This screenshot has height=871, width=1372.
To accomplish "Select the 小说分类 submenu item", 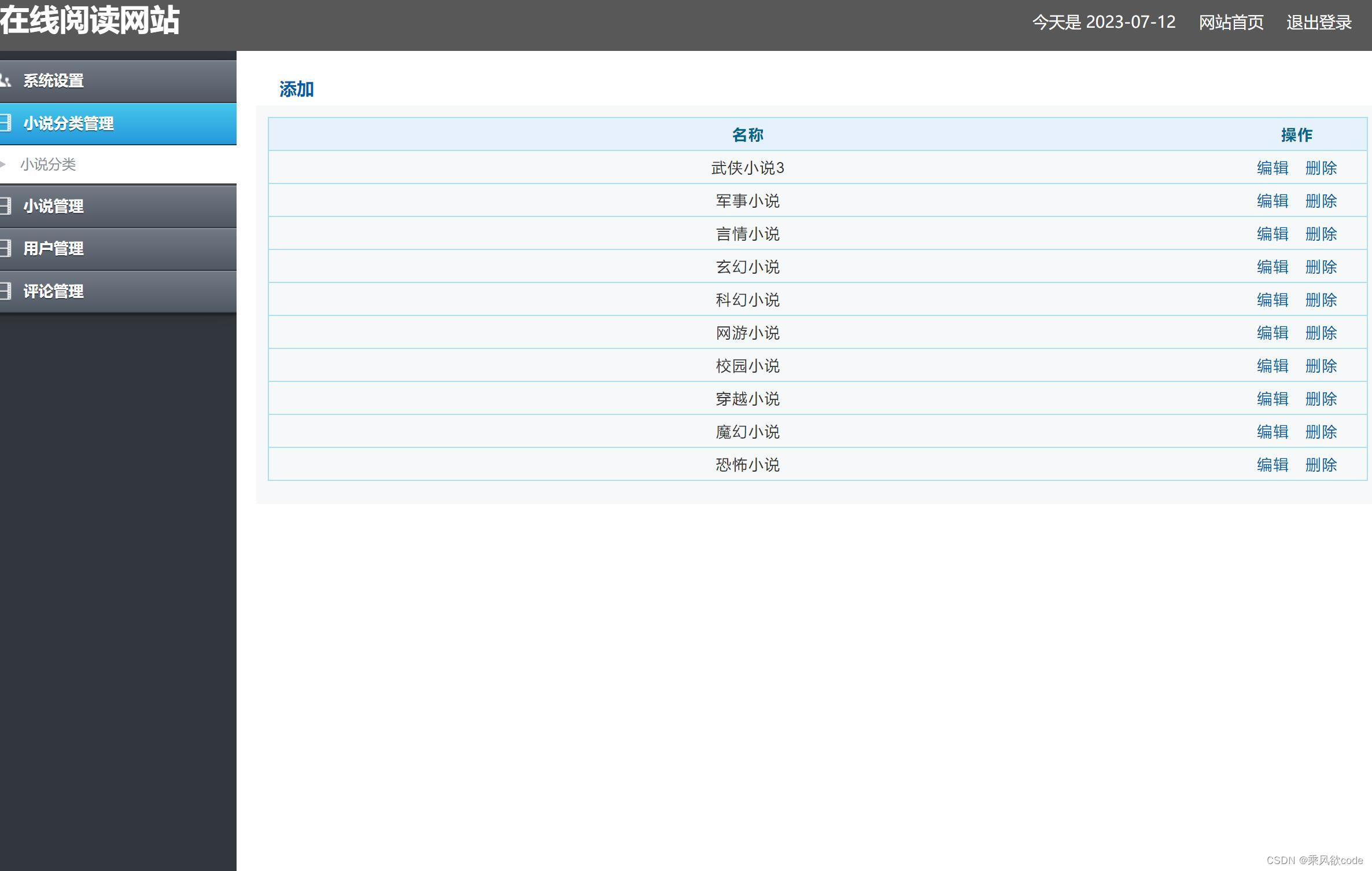I will (x=48, y=164).
